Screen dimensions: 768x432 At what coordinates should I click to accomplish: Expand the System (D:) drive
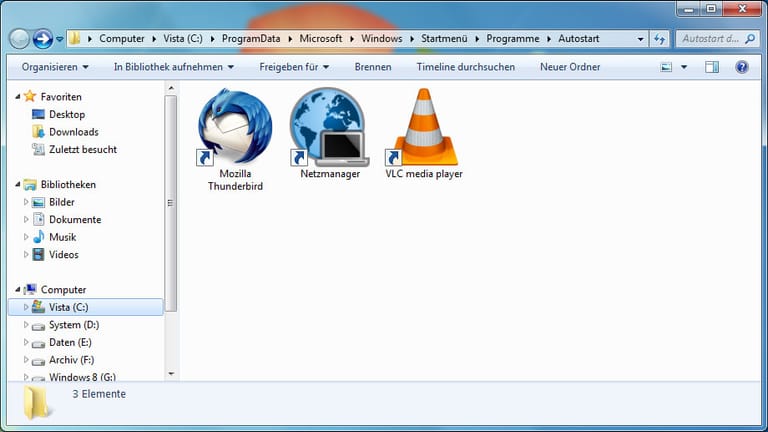coord(26,325)
